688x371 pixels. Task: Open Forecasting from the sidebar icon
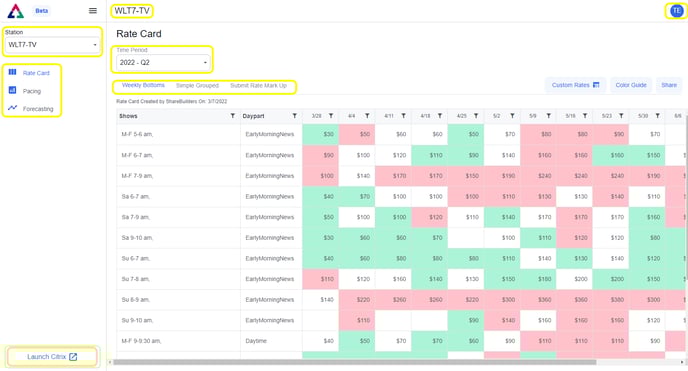coord(12,108)
